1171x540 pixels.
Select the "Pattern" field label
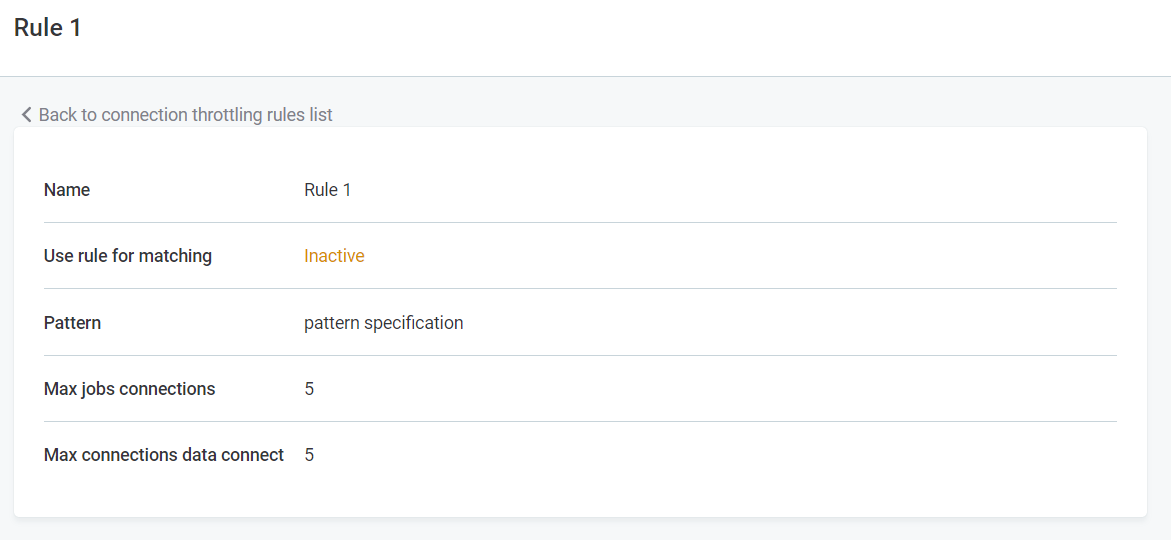click(x=72, y=323)
